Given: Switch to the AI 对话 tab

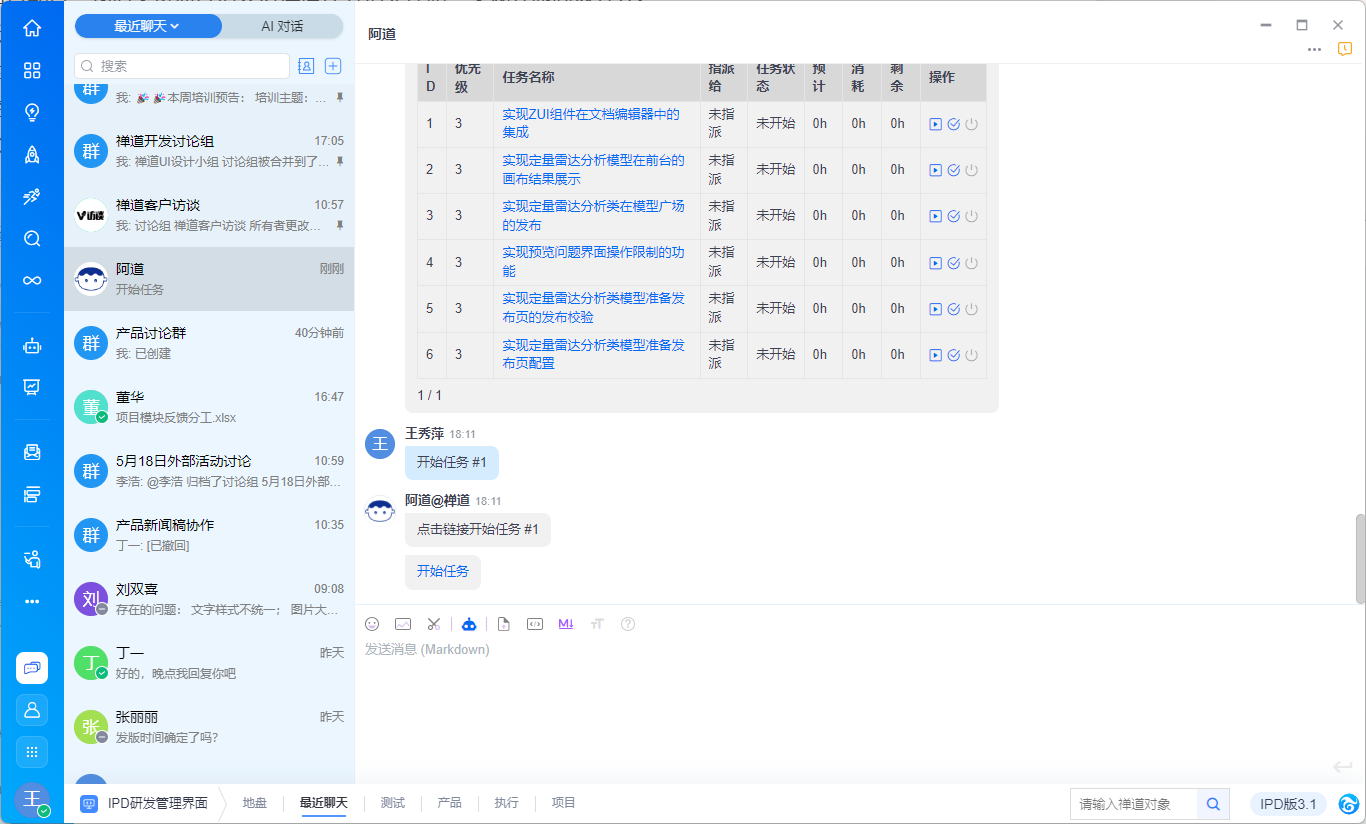Looking at the screenshot, I should click(282, 26).
